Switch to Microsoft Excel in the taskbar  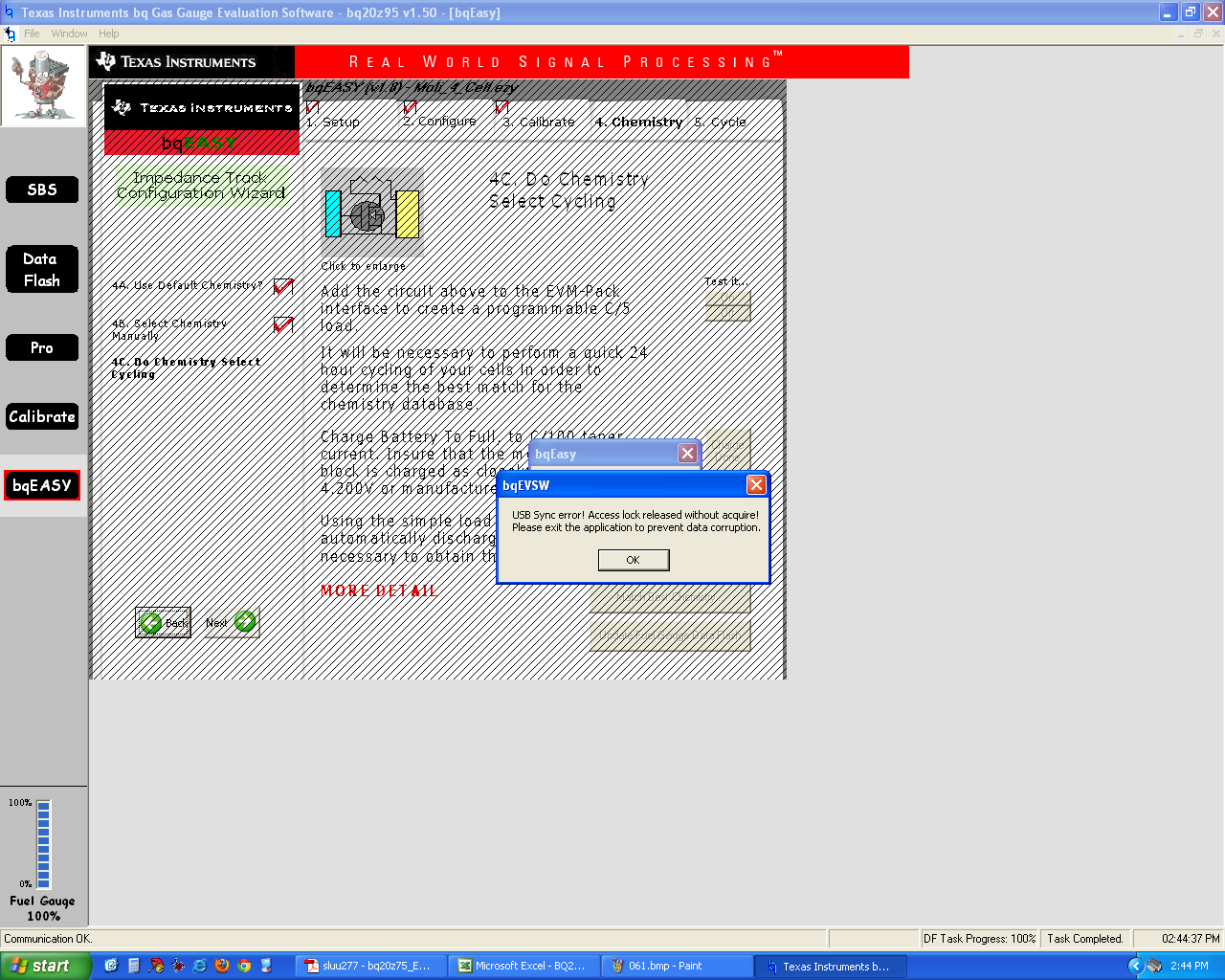click(x=523, y=966)
